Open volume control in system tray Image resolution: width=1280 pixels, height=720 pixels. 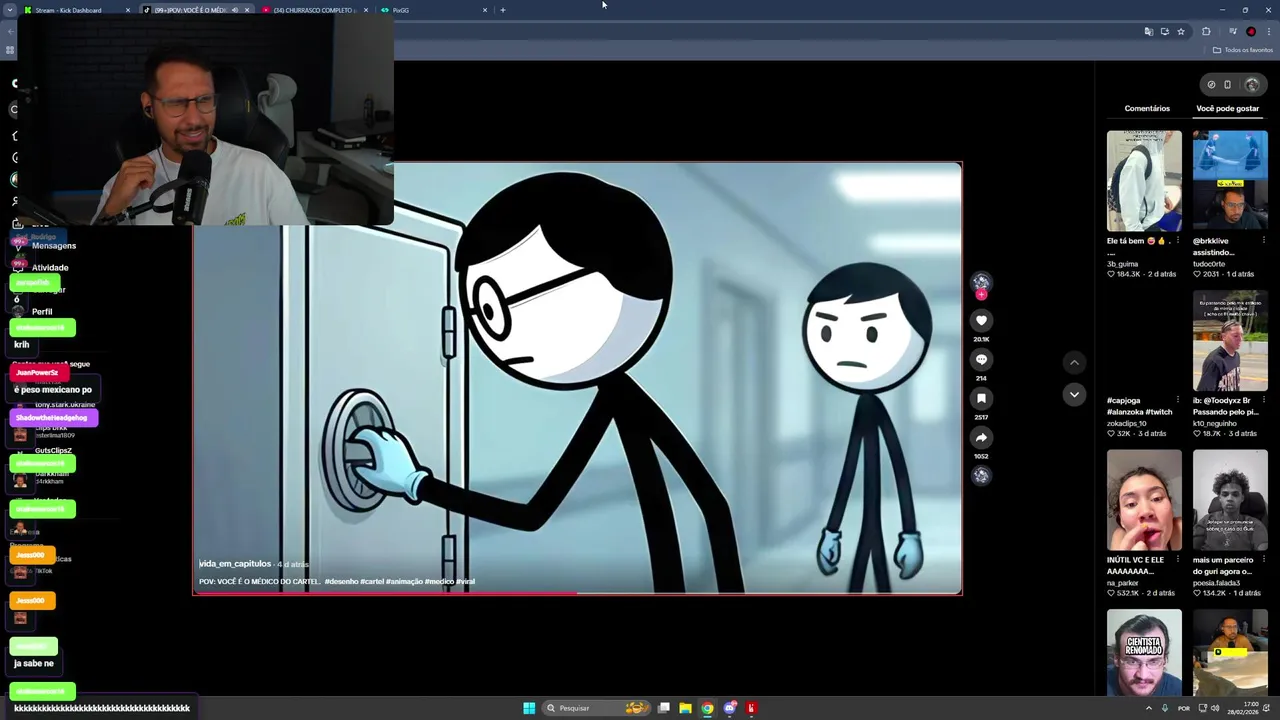pos(1215,708)
